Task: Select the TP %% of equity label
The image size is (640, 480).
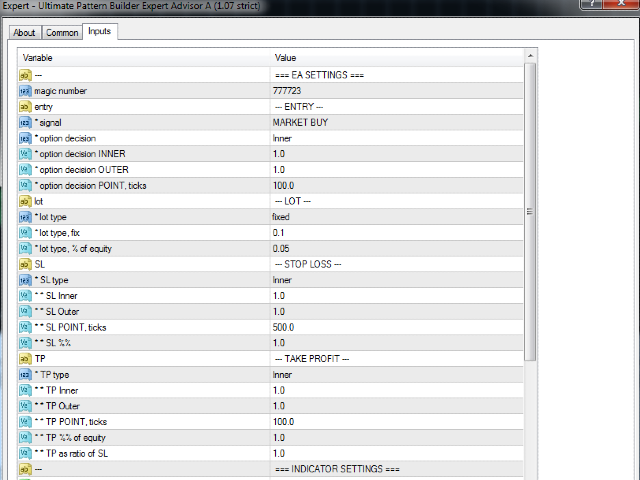Action: click(x=70, y=438)
